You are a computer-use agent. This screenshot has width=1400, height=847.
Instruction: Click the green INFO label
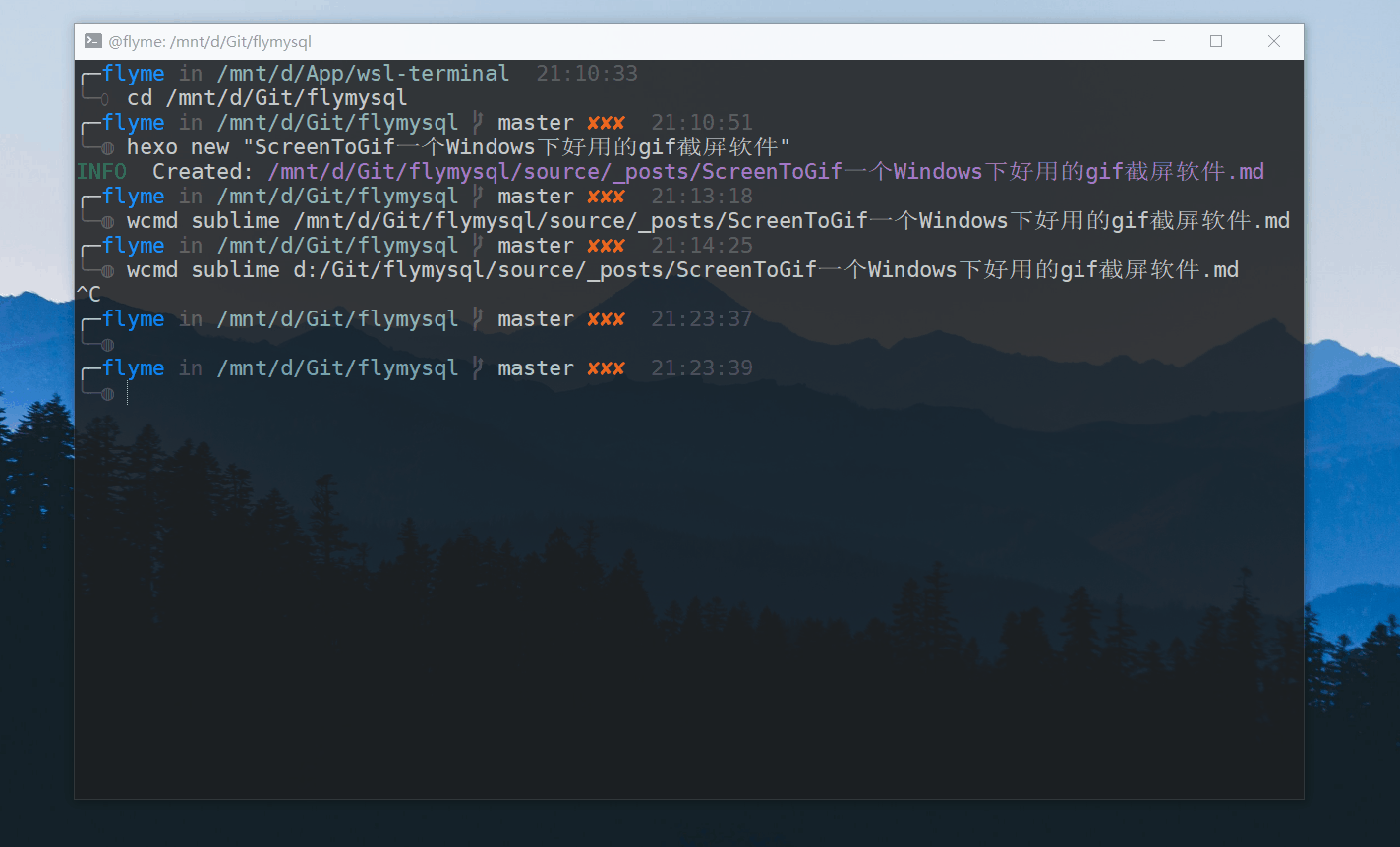[x=101, y=172]
